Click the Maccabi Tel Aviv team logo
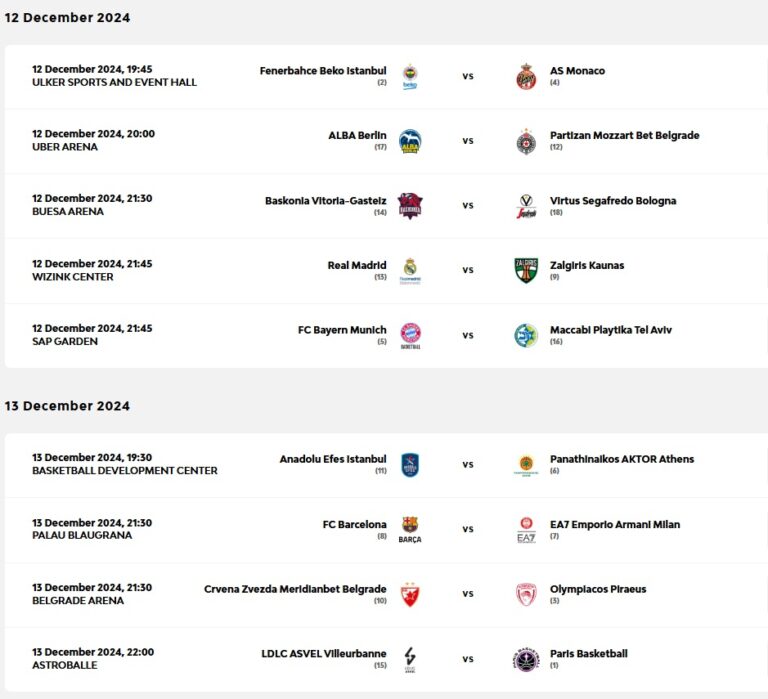 [526, 335]
